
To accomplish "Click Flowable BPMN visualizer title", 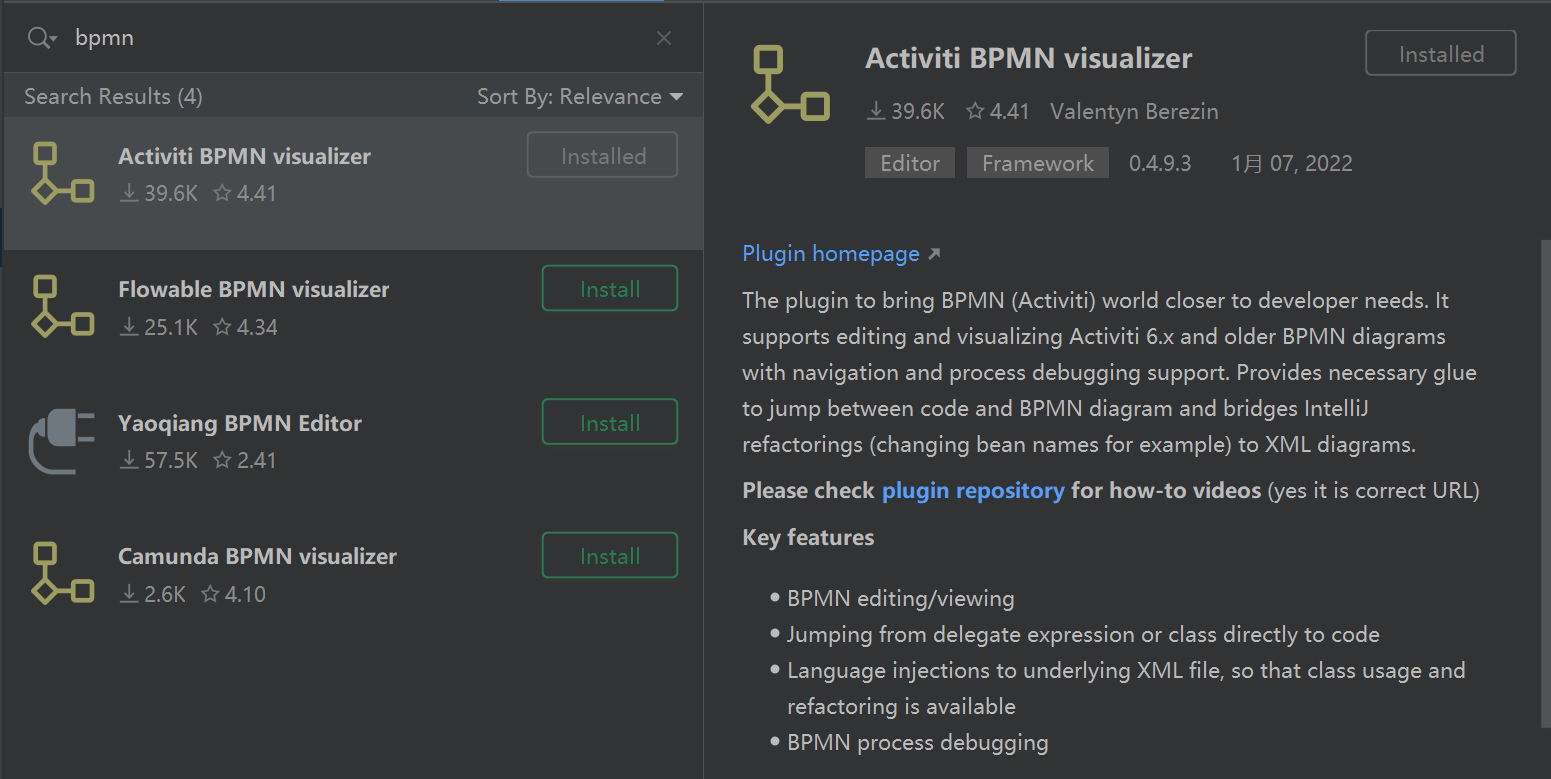I will [x=254, y=289].
